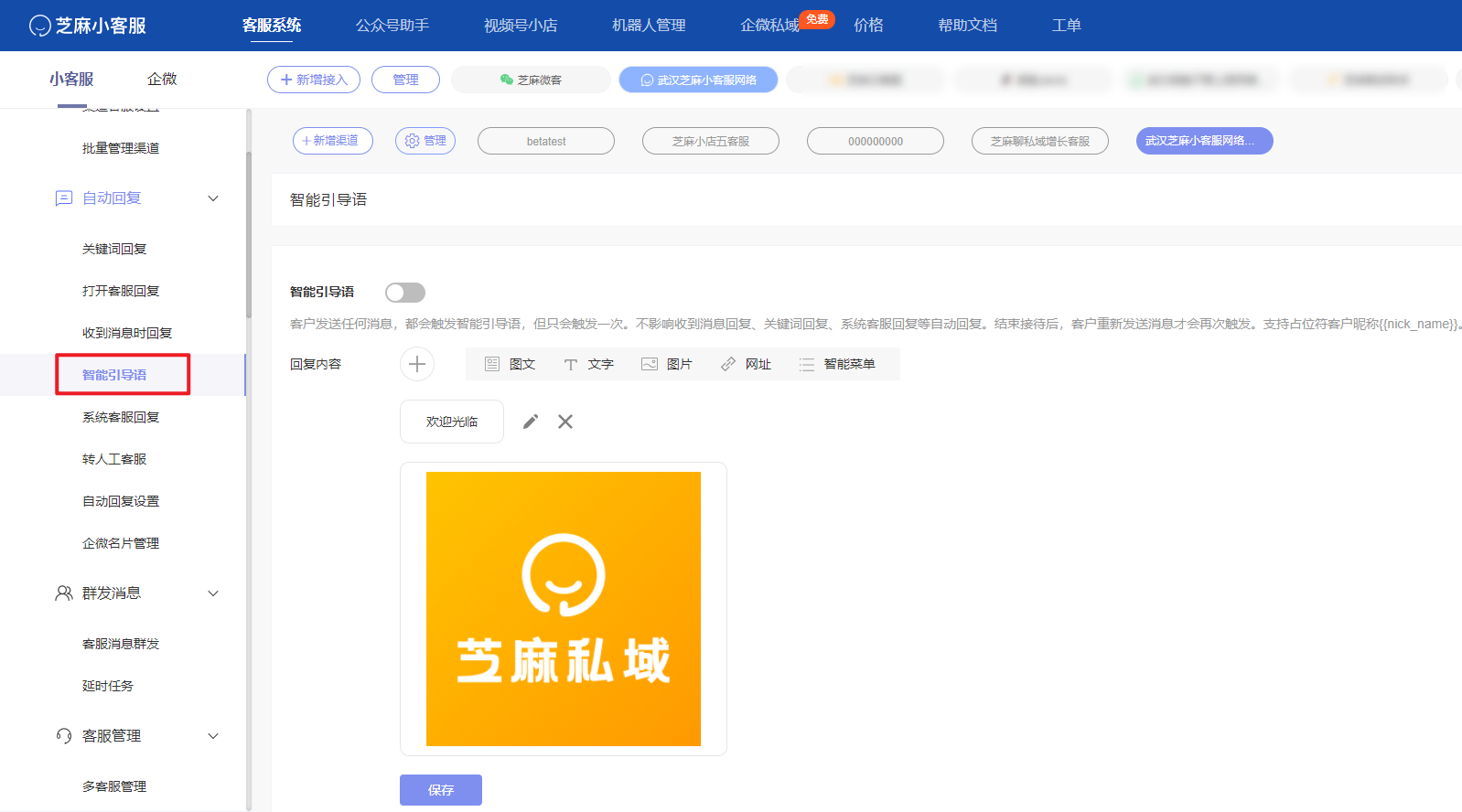Click the 新增接入 button

pos(314,80)
